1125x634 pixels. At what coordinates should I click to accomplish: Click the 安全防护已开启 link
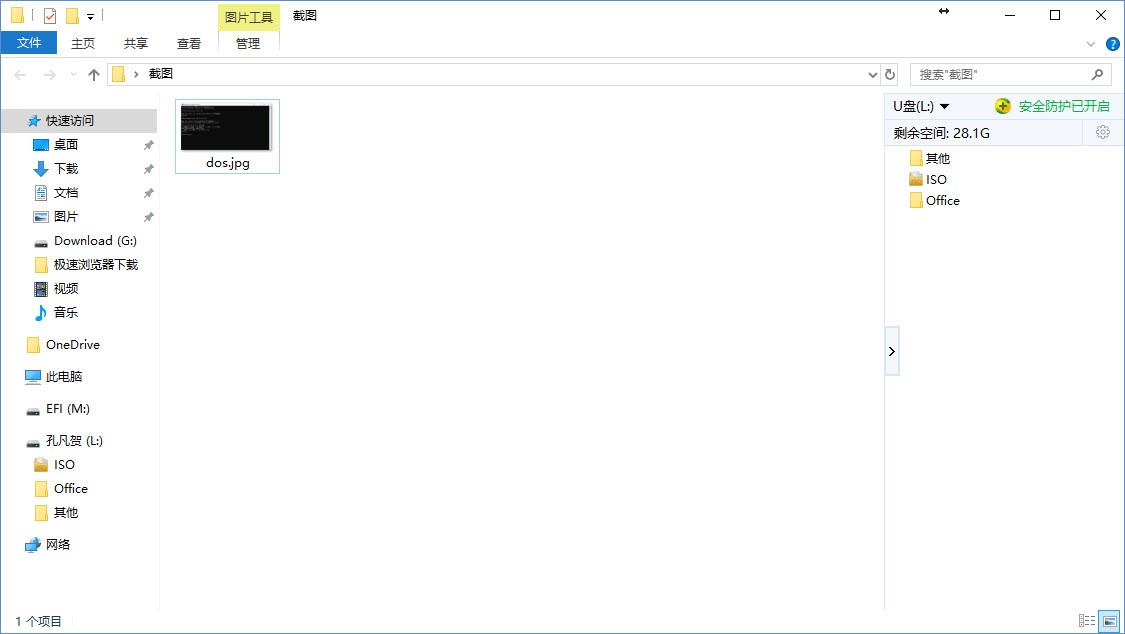click(x=1063, y=106)
